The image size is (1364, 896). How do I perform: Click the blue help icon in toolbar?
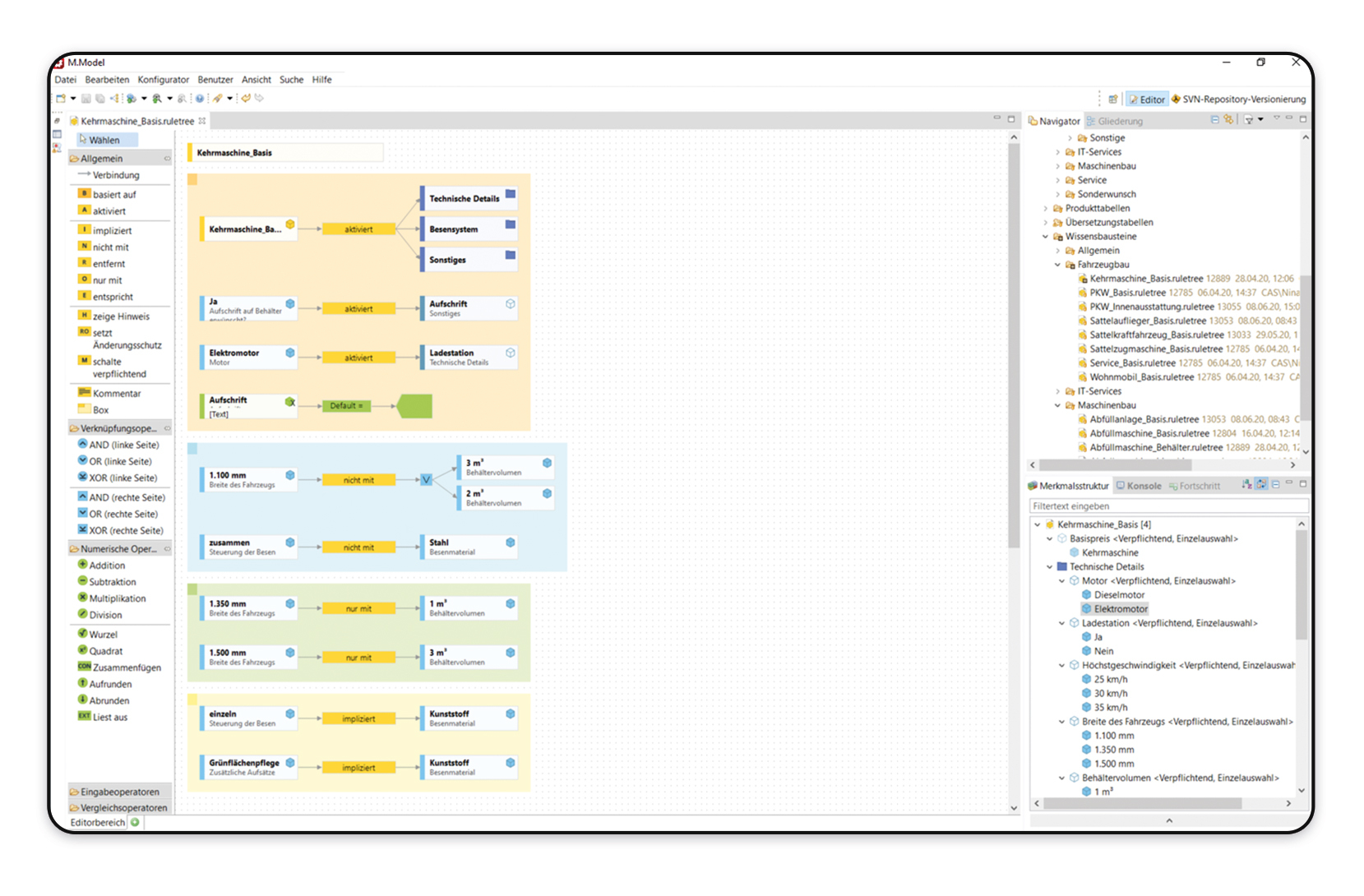click(200, 98)
